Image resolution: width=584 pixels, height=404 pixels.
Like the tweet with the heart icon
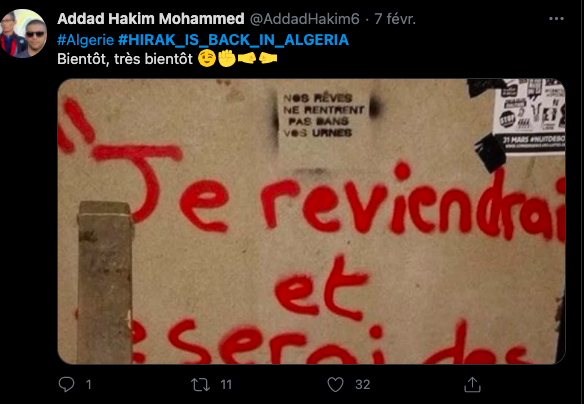(335, 385)
